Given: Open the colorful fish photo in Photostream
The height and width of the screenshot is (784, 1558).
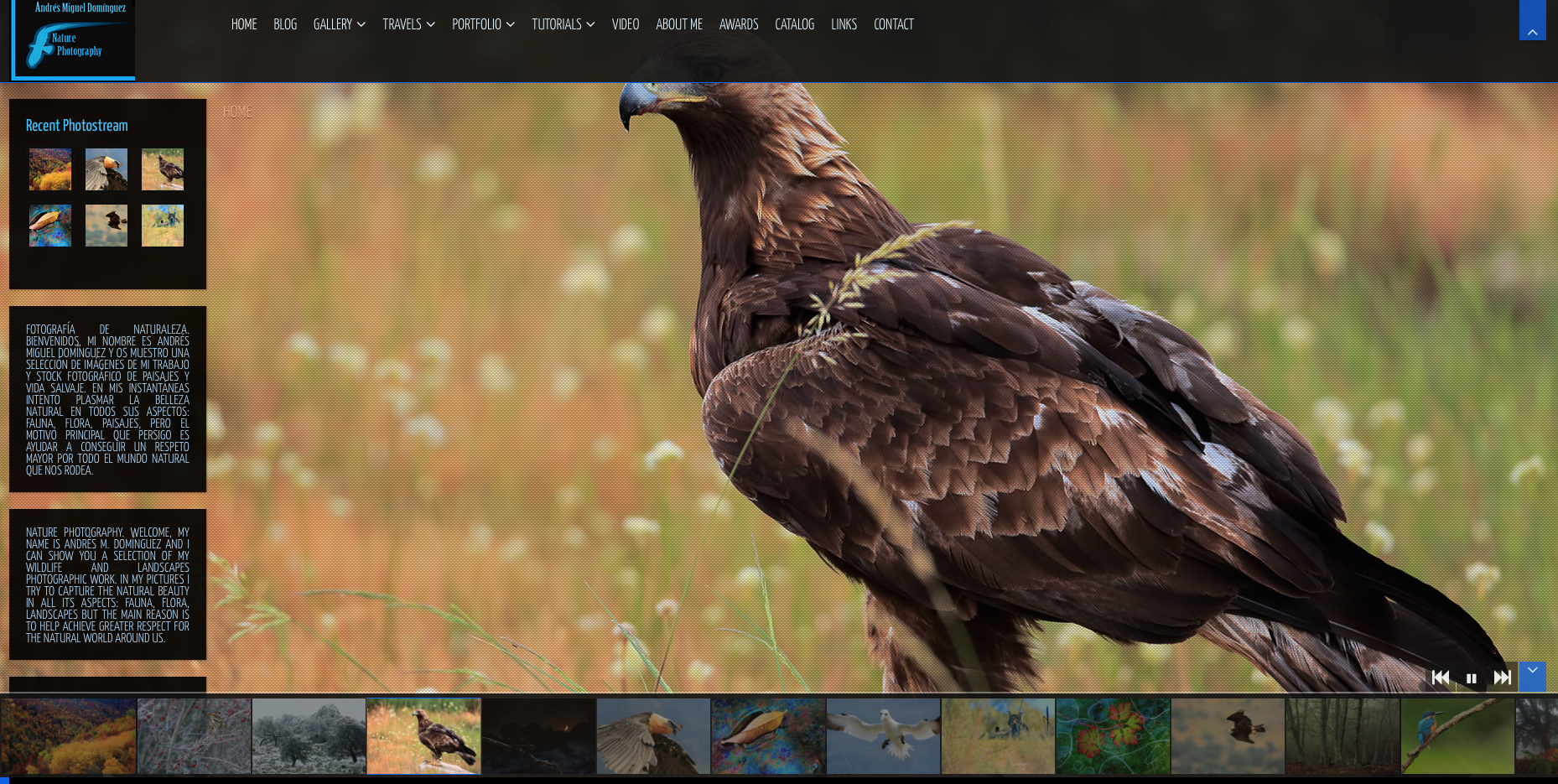Looking at the screenshot, I should click(50, 226).
